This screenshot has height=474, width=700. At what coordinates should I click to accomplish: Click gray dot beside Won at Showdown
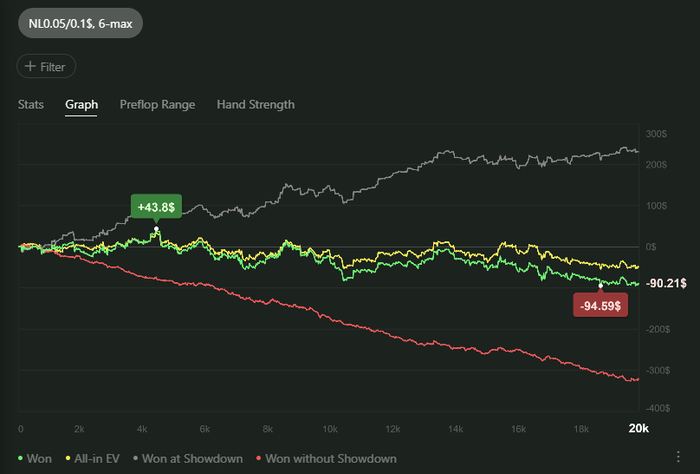(x=135, y=458)
